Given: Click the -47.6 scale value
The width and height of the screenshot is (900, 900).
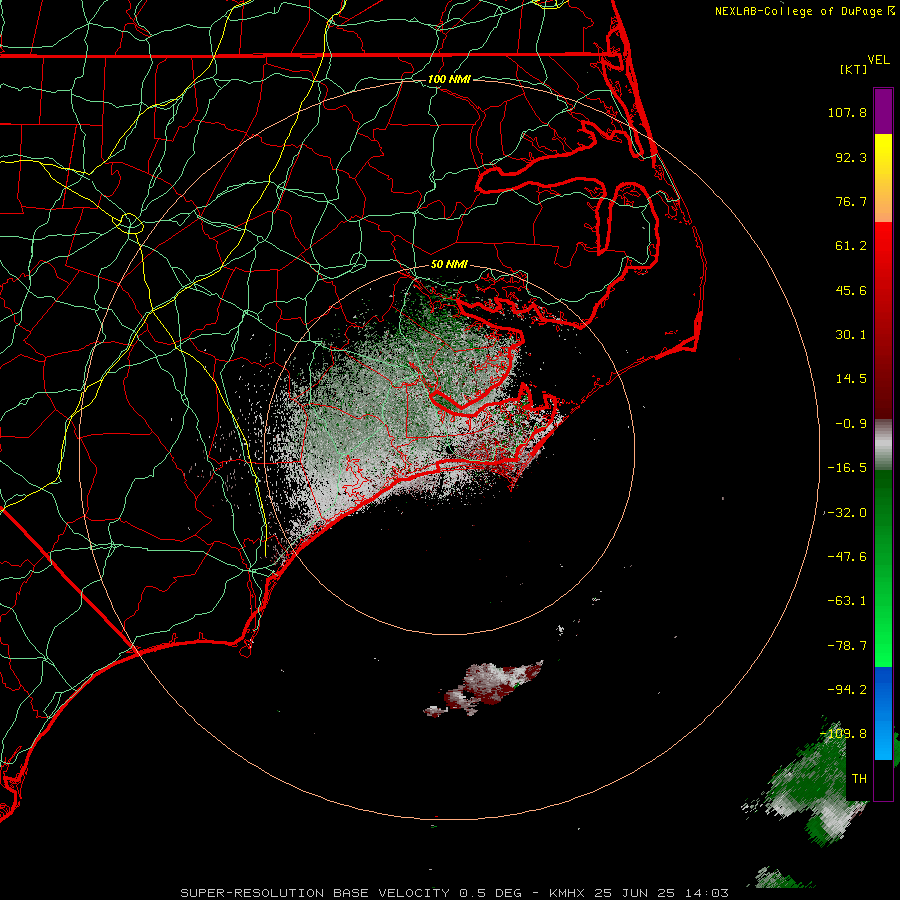Looking at the screenshot, I should point(847,557).
